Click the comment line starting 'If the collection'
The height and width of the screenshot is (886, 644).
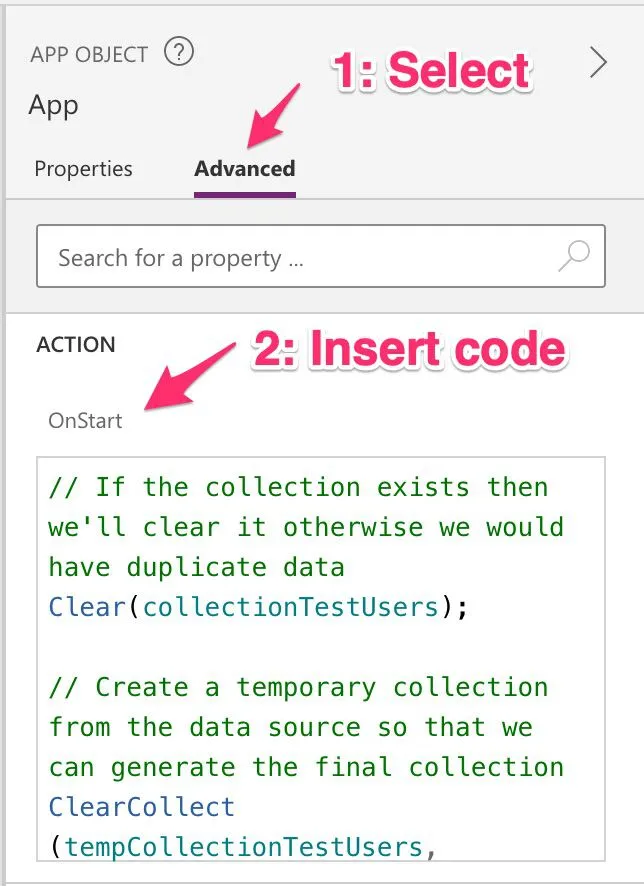coord(298,488)
